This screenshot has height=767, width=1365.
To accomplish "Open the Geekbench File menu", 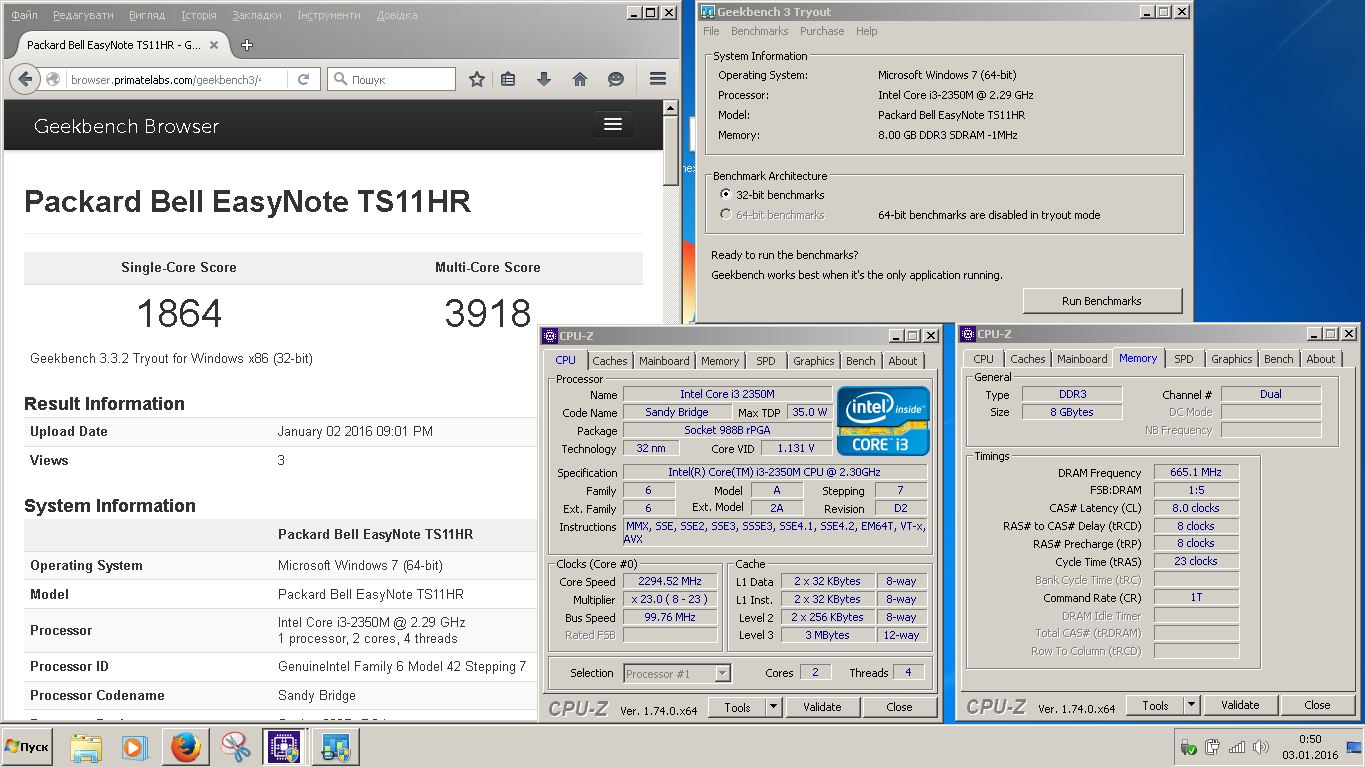I will click(711, 31).
